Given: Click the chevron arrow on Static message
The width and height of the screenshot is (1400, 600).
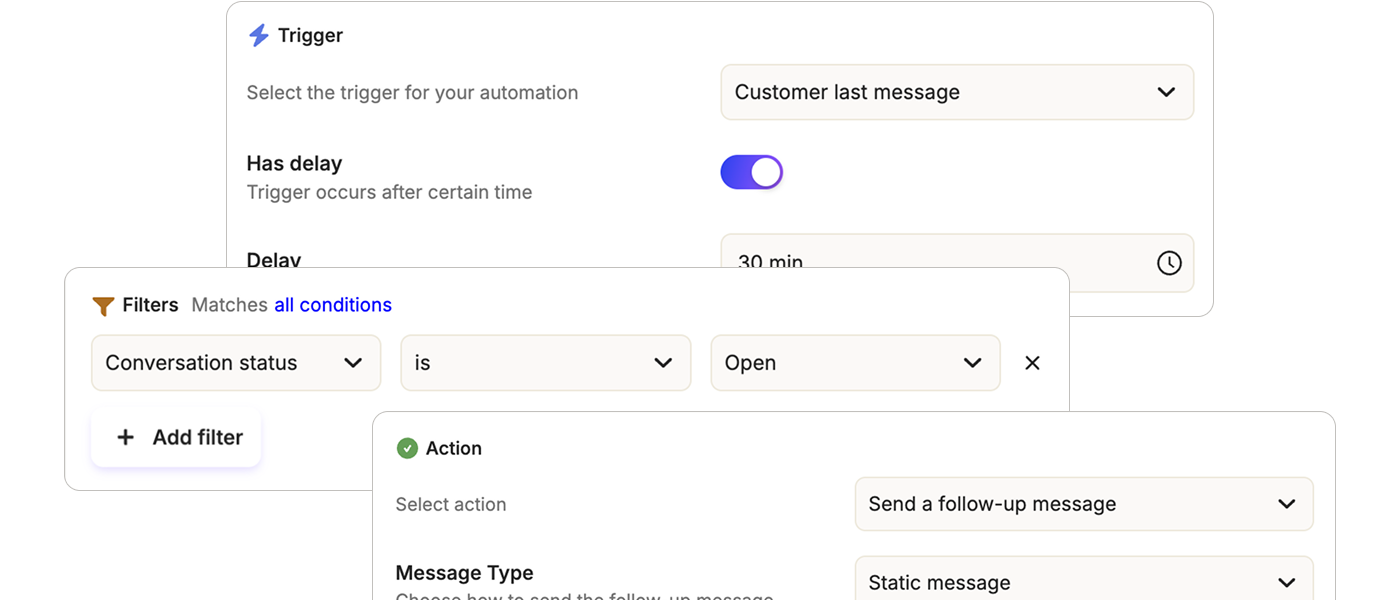Looking at the screenshot, I should pyautogui.click(x=1286, y=583).
